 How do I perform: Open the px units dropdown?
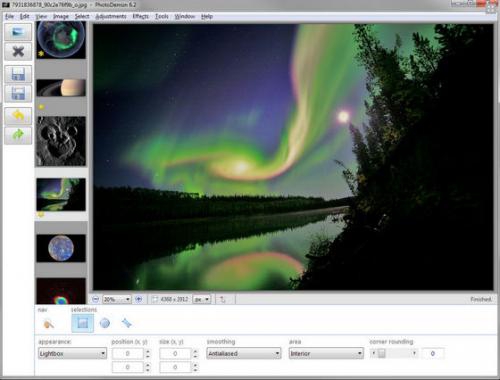coord(202,299)
